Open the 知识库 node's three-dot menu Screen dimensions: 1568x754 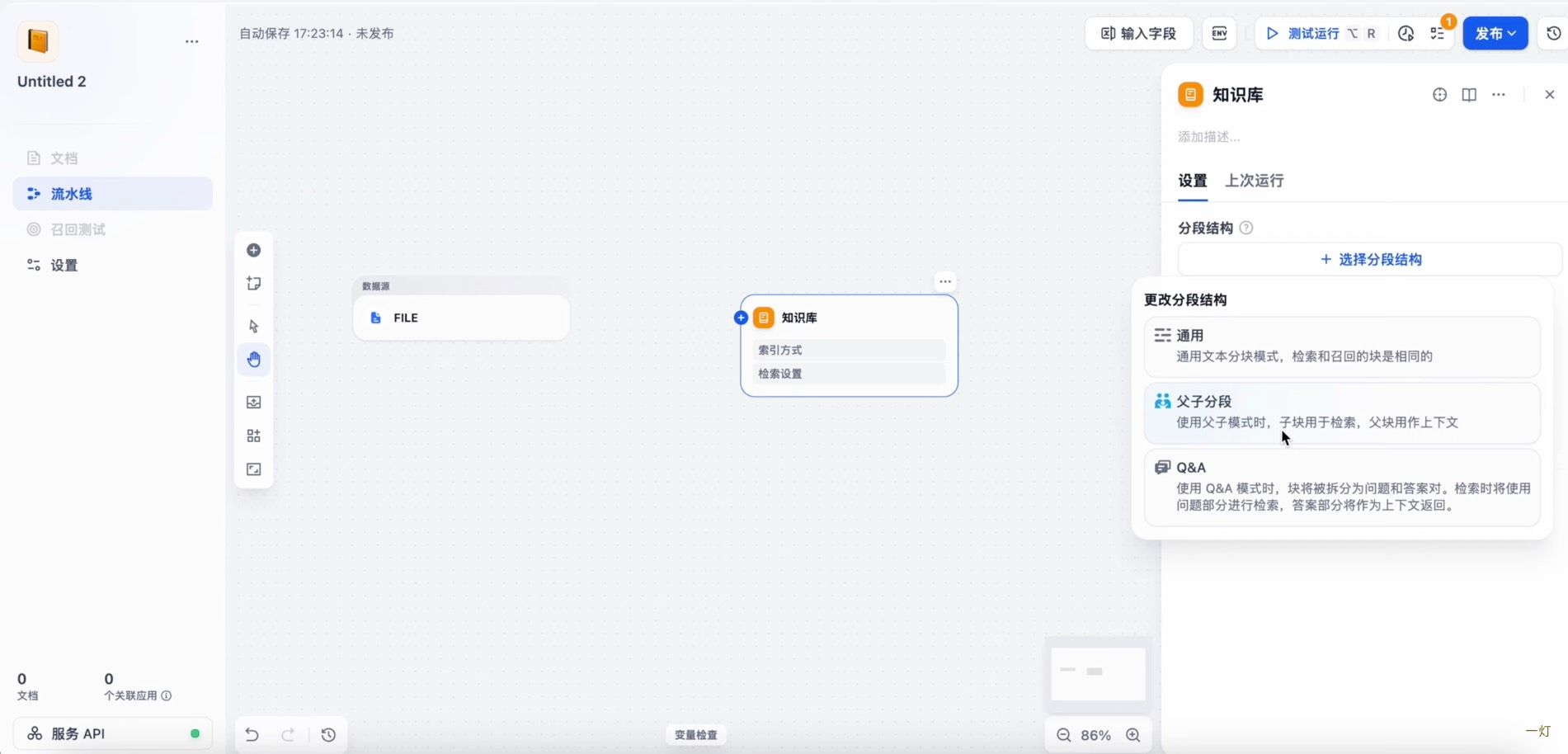(x=945, y=282)
